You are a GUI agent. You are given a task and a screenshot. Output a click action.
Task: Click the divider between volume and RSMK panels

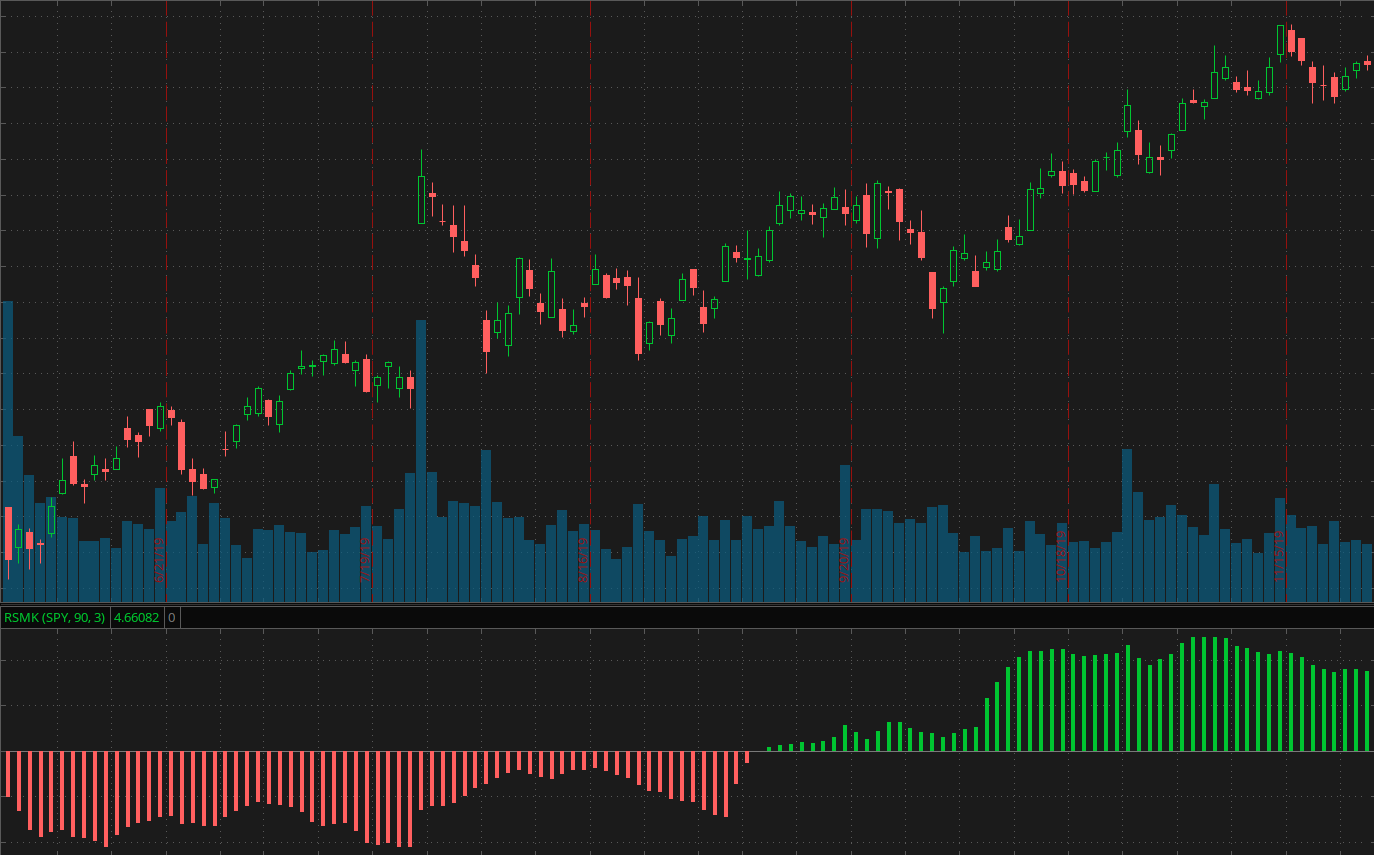[x=687, y=605]
